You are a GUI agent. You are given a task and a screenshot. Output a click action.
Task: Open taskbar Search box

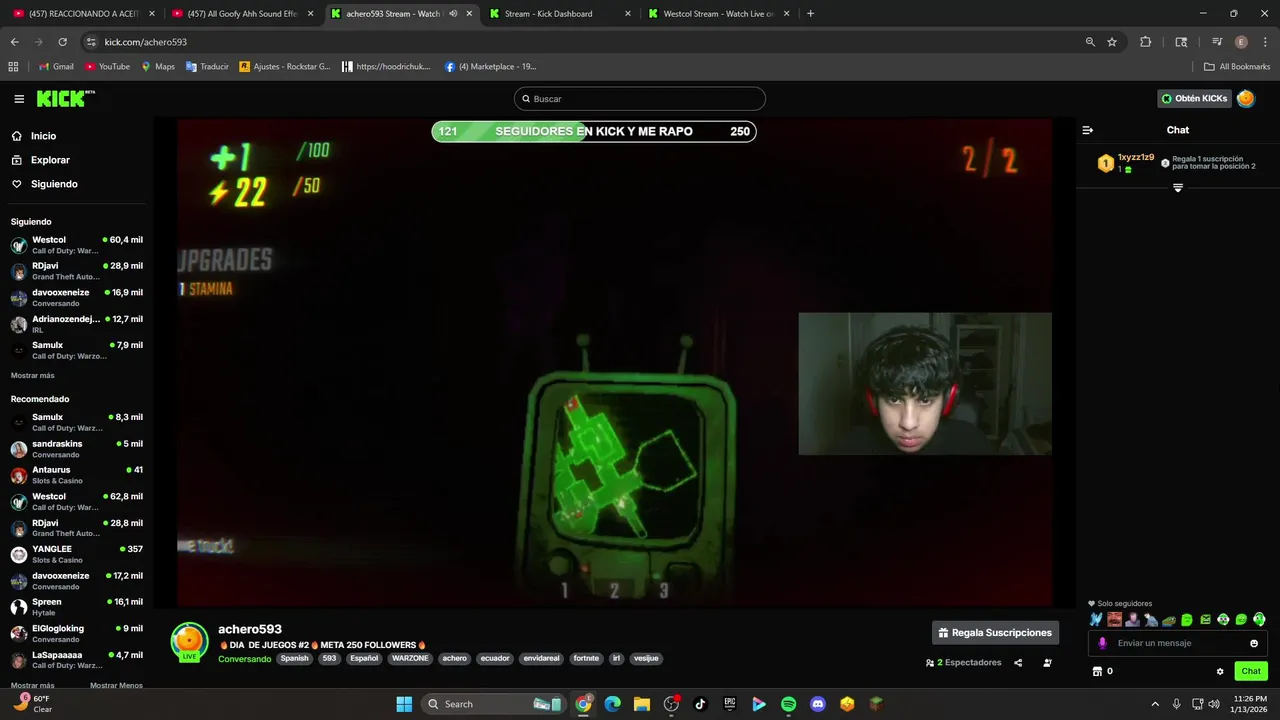pyautogui.click(x=494, y=704)
